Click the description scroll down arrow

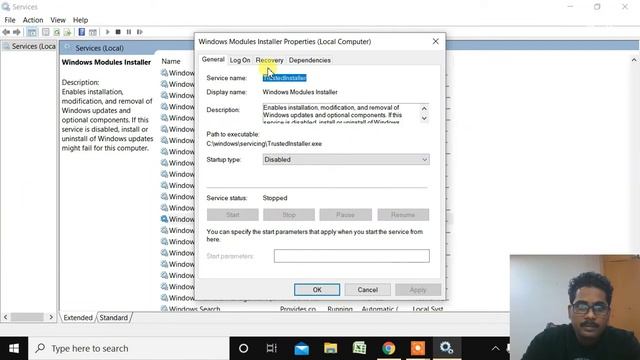coord(424,118)
